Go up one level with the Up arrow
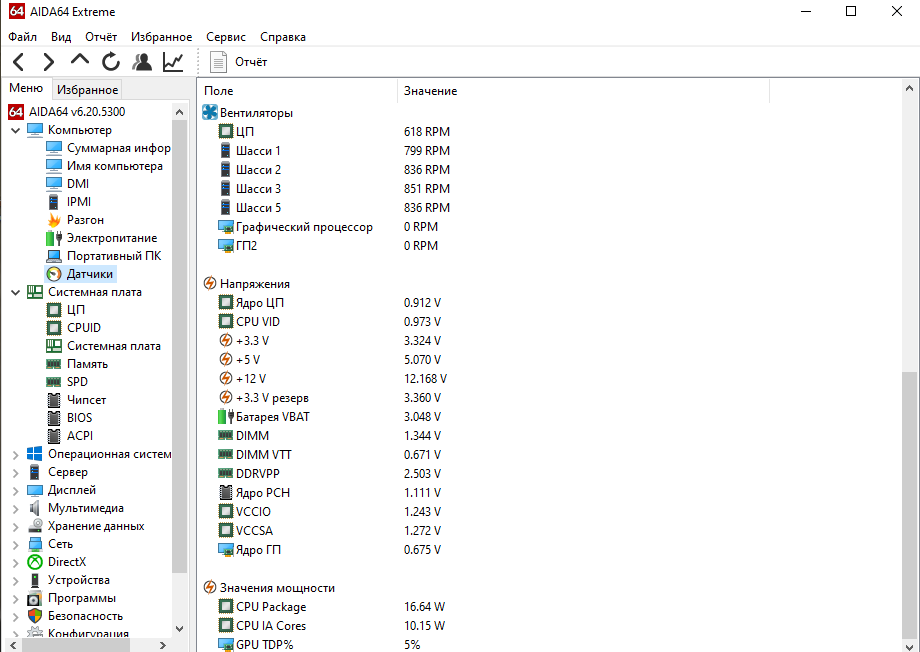 coord(80,59)
